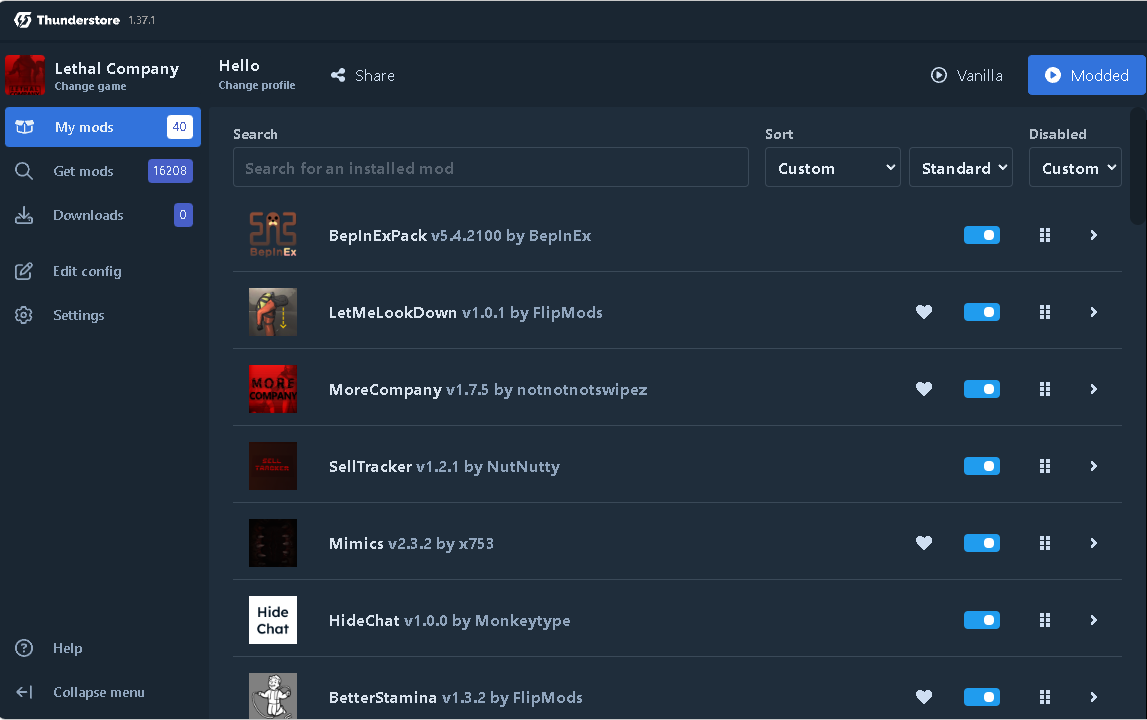The width and height of the screenshot is (1147, 720).
Task: Disable the SellTracker mod switch
Action: point(982,466)
